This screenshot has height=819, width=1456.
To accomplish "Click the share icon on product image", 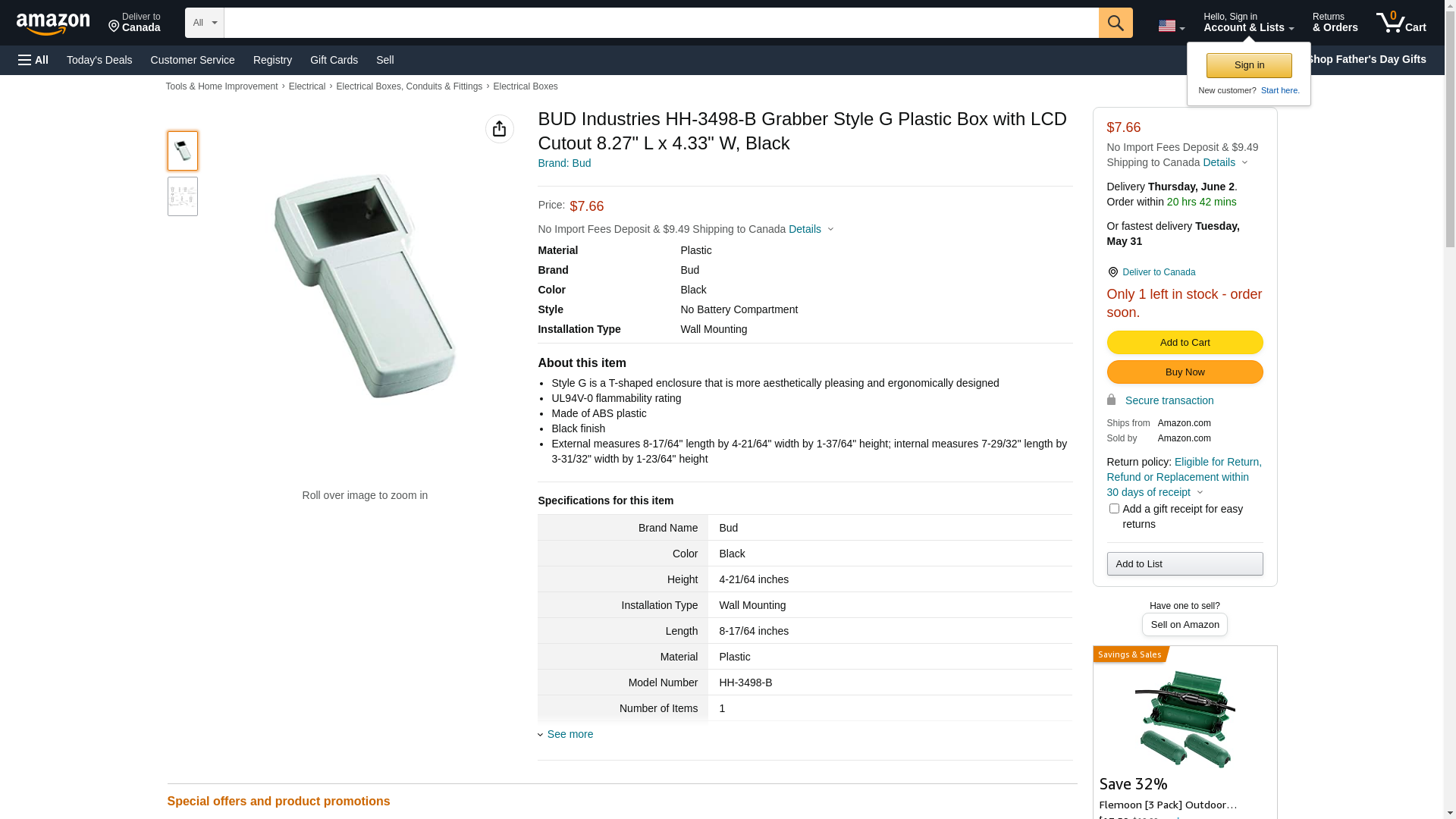I will 500,129.
